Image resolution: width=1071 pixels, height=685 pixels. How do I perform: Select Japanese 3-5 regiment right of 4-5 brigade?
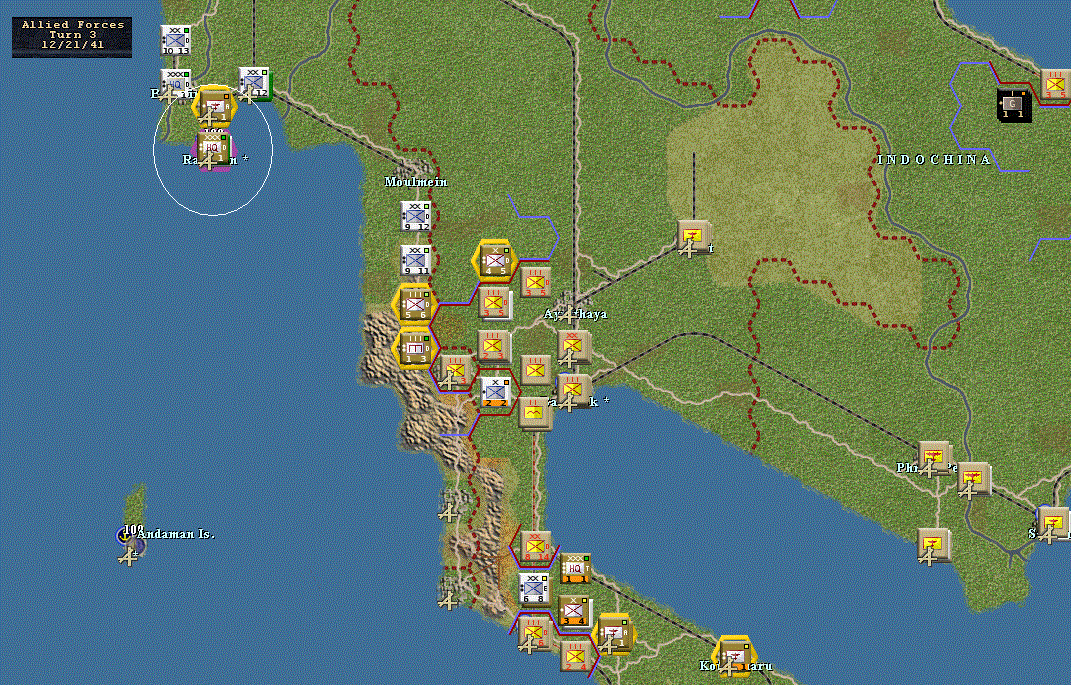pyautogui.click(x=536, y=283)
